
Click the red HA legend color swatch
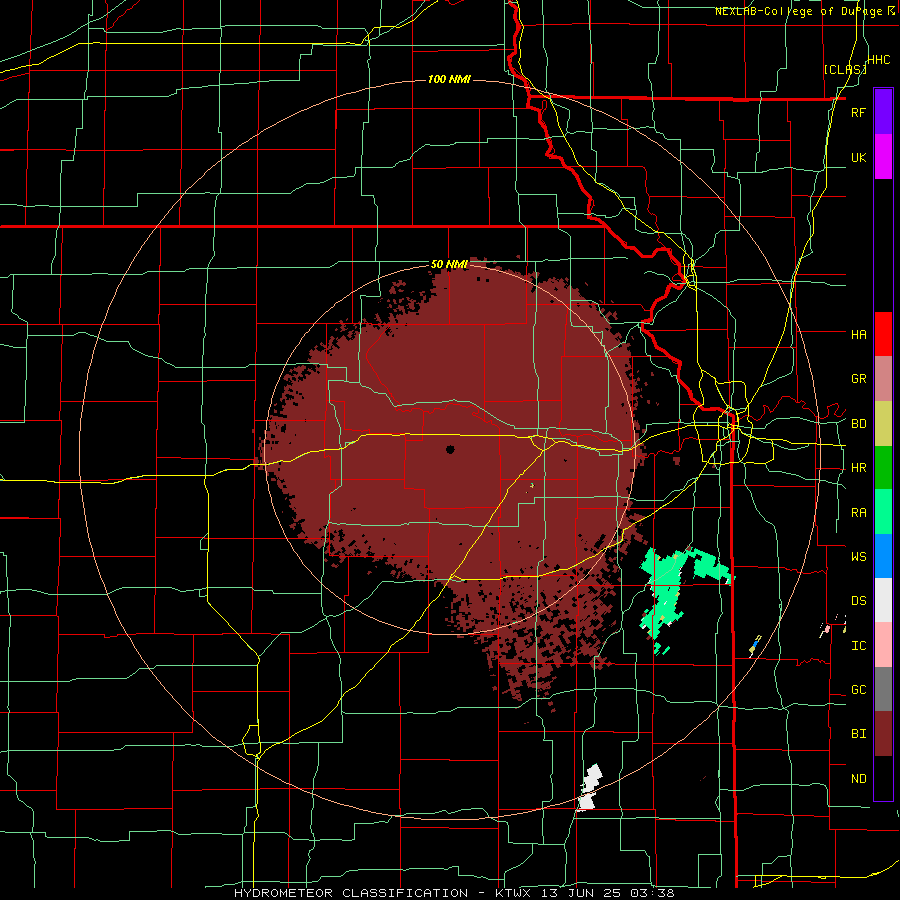883,334
